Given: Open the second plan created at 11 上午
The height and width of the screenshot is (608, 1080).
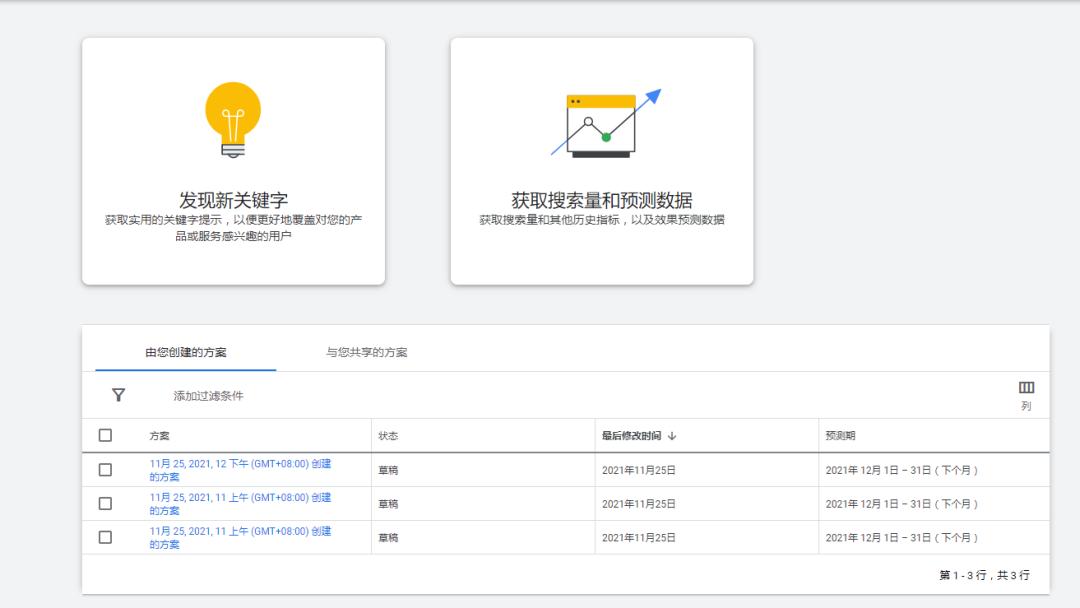Looking at the screenshot, I should pyautogui.click(x=238, y=538).
